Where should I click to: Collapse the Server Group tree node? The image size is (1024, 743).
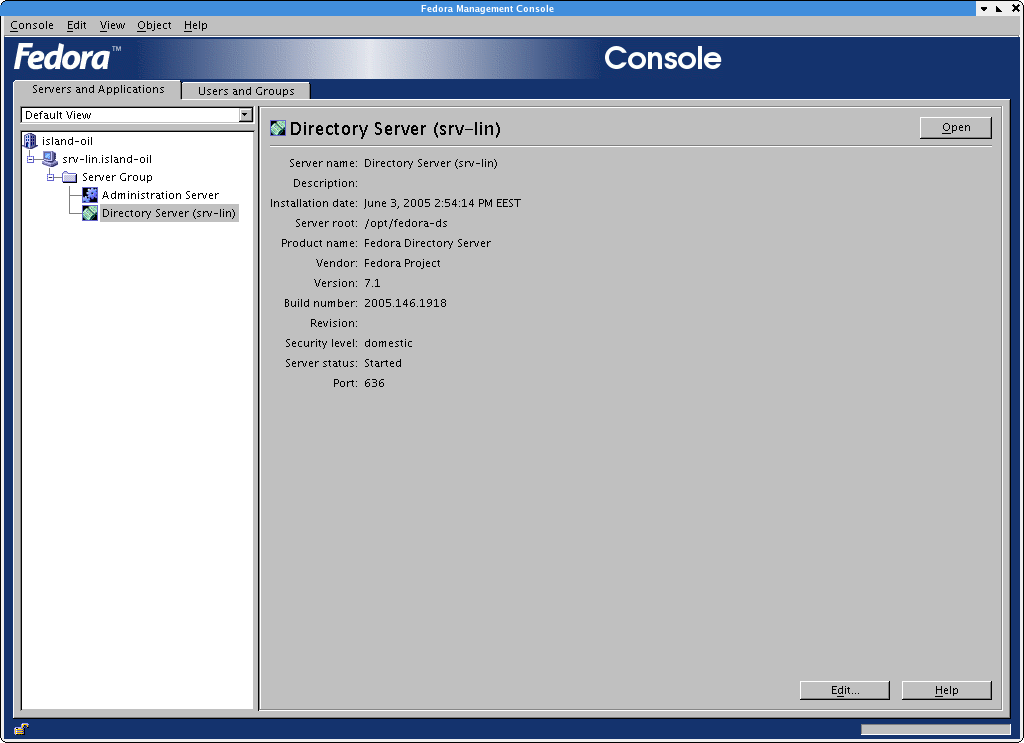[x=50, y=177]
